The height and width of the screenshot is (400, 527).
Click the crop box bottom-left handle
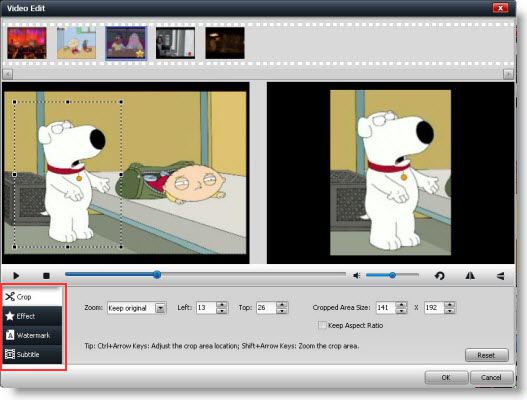14,247
